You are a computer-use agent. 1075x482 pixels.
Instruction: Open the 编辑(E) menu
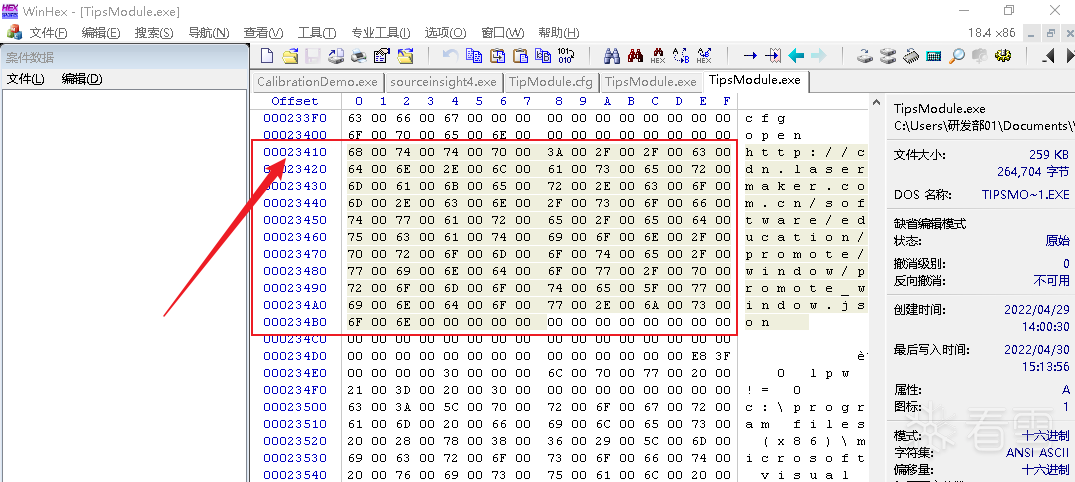click(101, 33)
